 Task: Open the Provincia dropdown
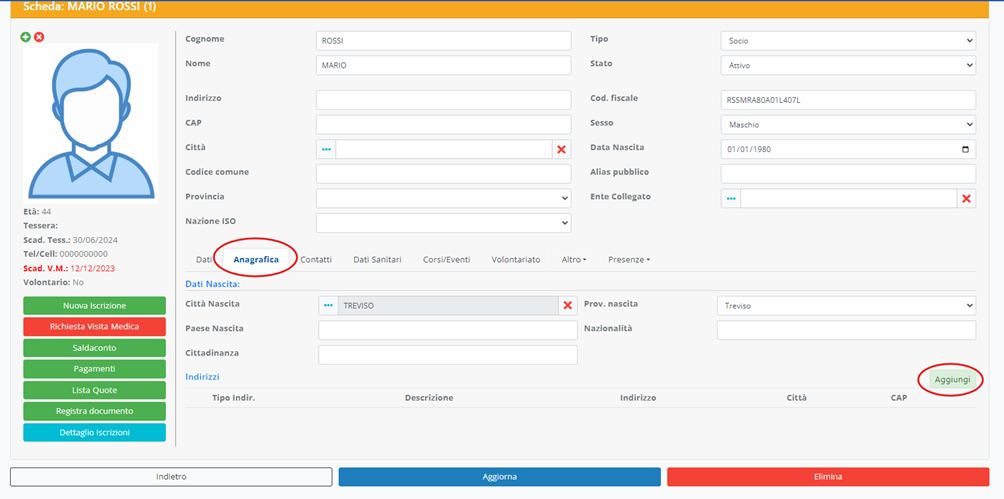pyautogui.click(x=443, y=198)
